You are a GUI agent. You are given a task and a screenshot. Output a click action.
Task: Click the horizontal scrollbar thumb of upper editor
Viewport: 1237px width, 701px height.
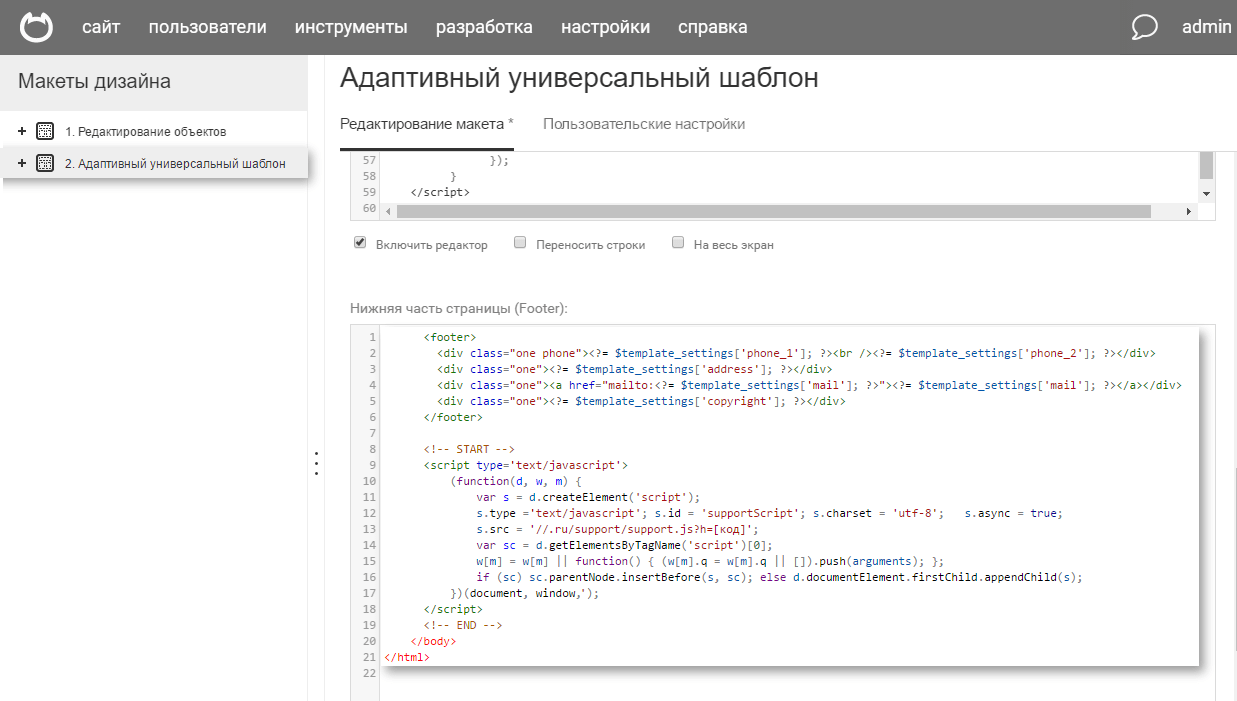774,211
